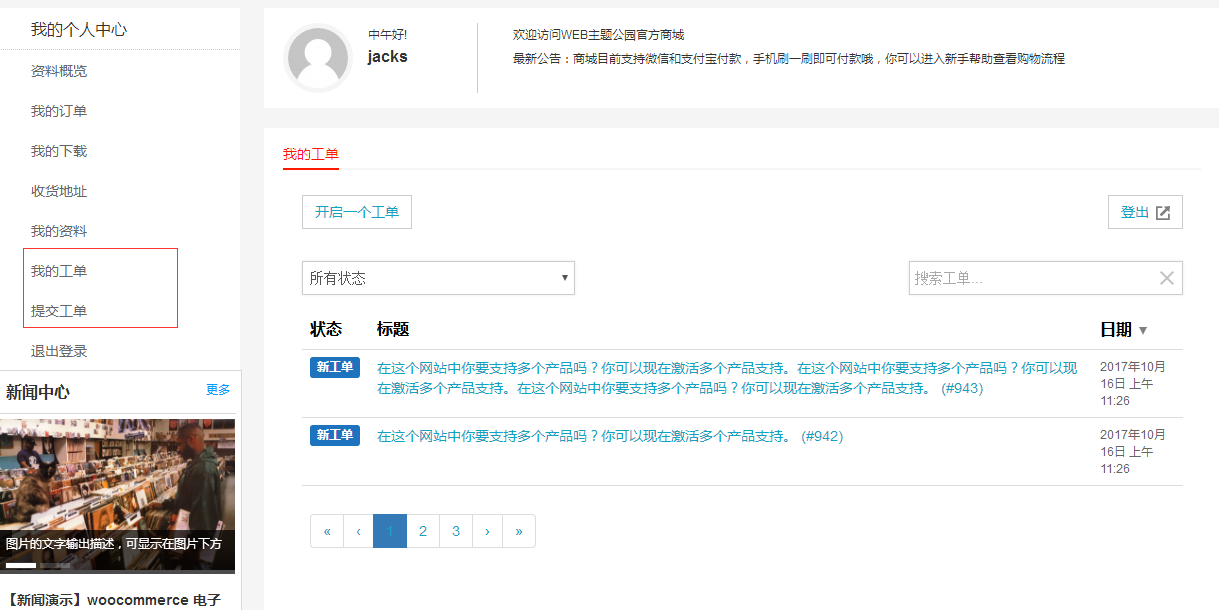The image size is (1219, 610).
Task: Go to next page with › icon
Action: (x=487, y=531)
